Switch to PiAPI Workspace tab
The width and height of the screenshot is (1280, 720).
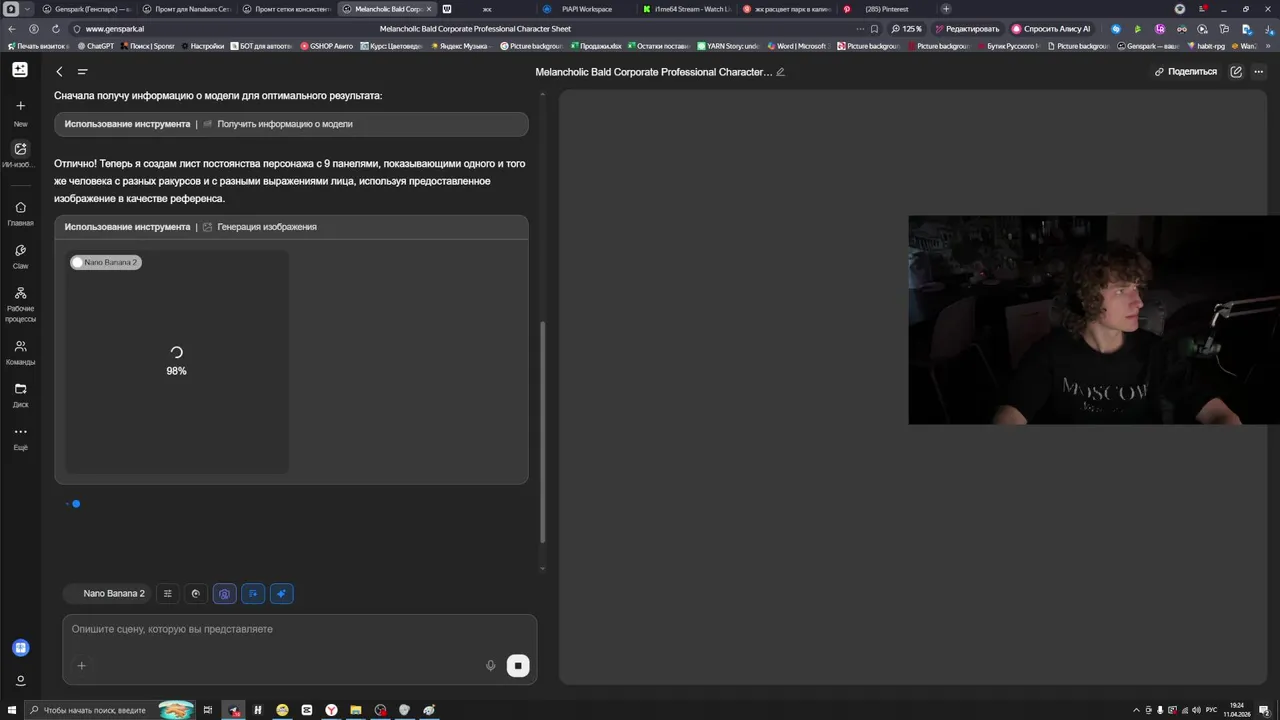(587, 9)
